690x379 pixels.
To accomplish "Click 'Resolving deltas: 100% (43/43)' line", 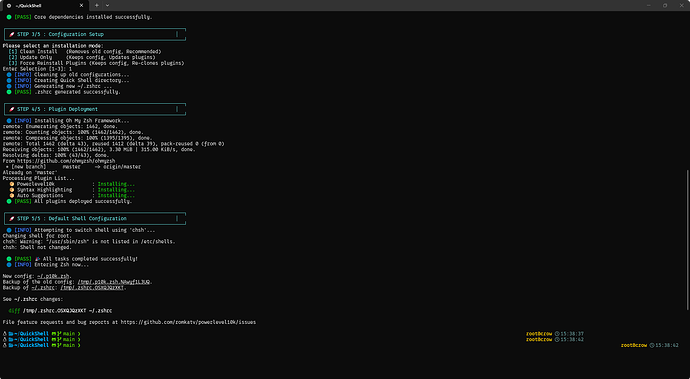I will pos(56,155).
